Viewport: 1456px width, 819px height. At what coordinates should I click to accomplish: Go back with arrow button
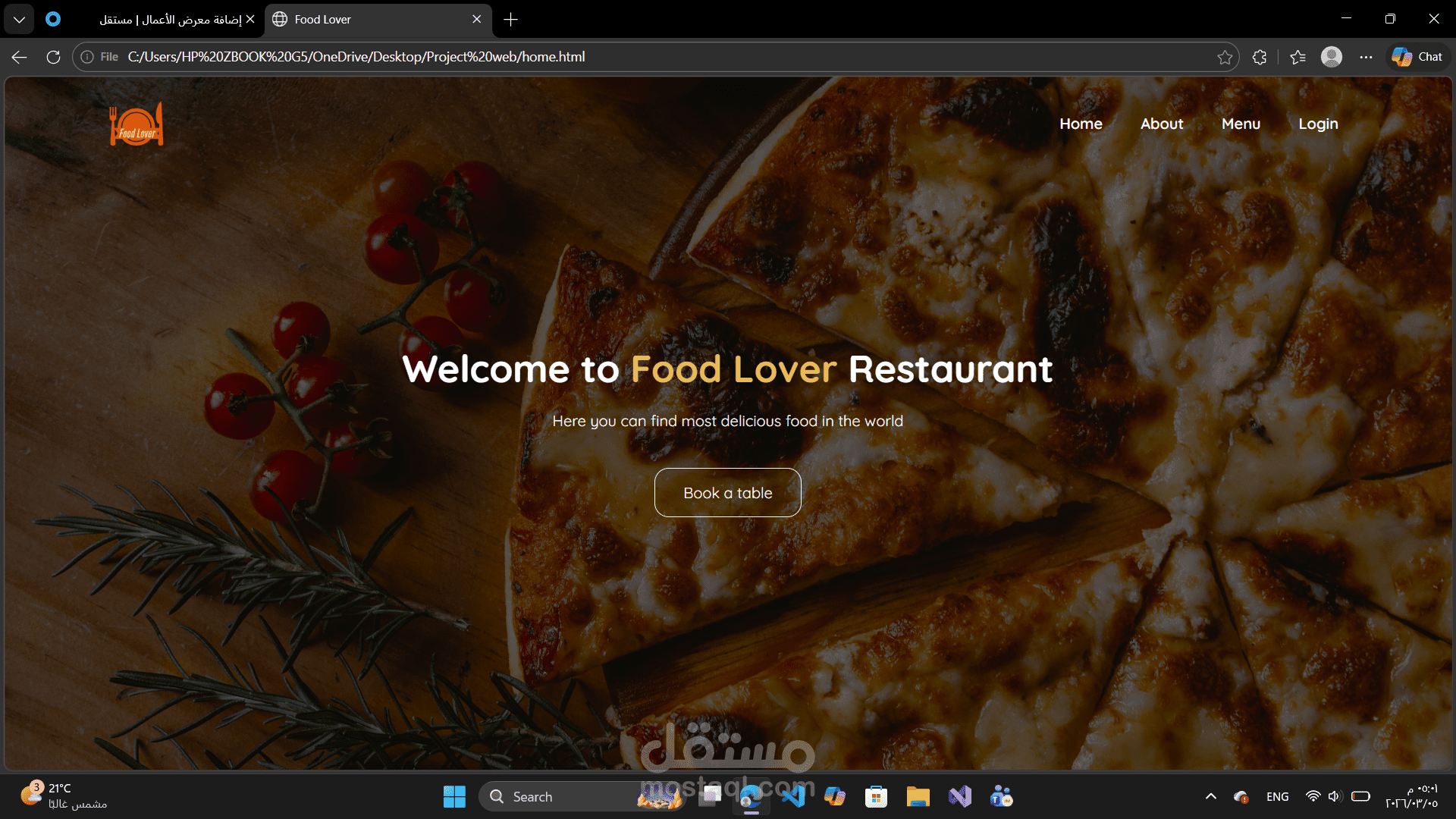click(20, 57)
